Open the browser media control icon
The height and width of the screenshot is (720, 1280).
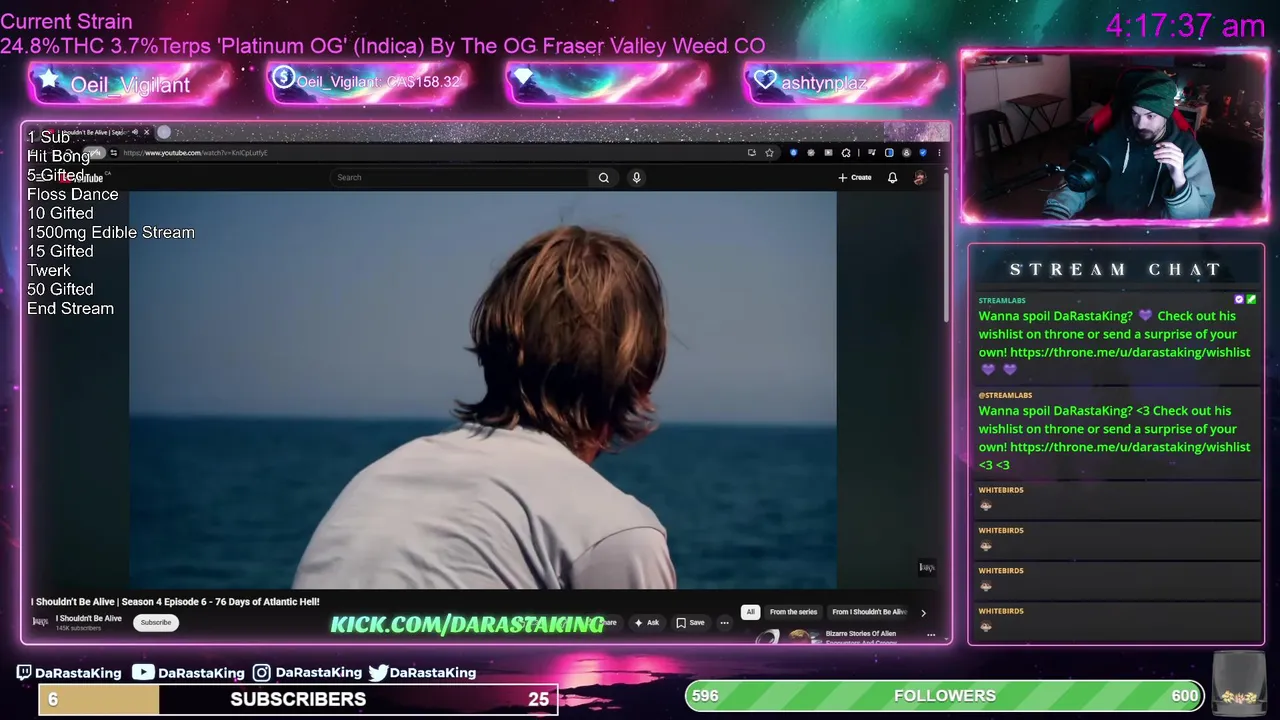[x=872, y=153]
